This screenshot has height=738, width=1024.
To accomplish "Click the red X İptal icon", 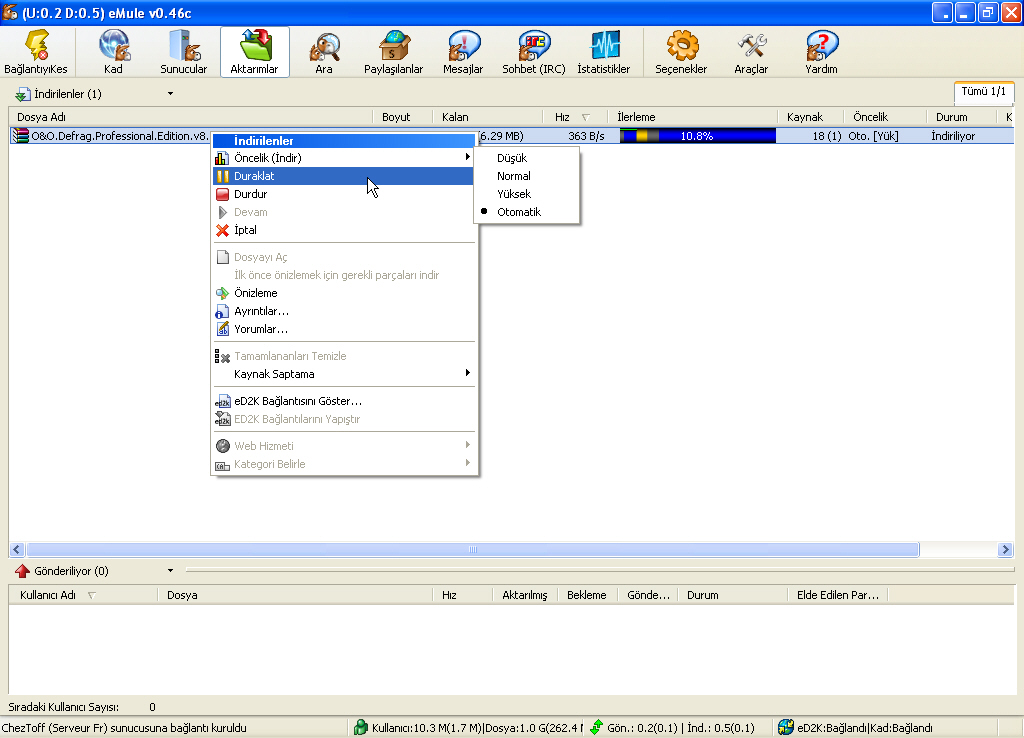I will pos(223,230).
